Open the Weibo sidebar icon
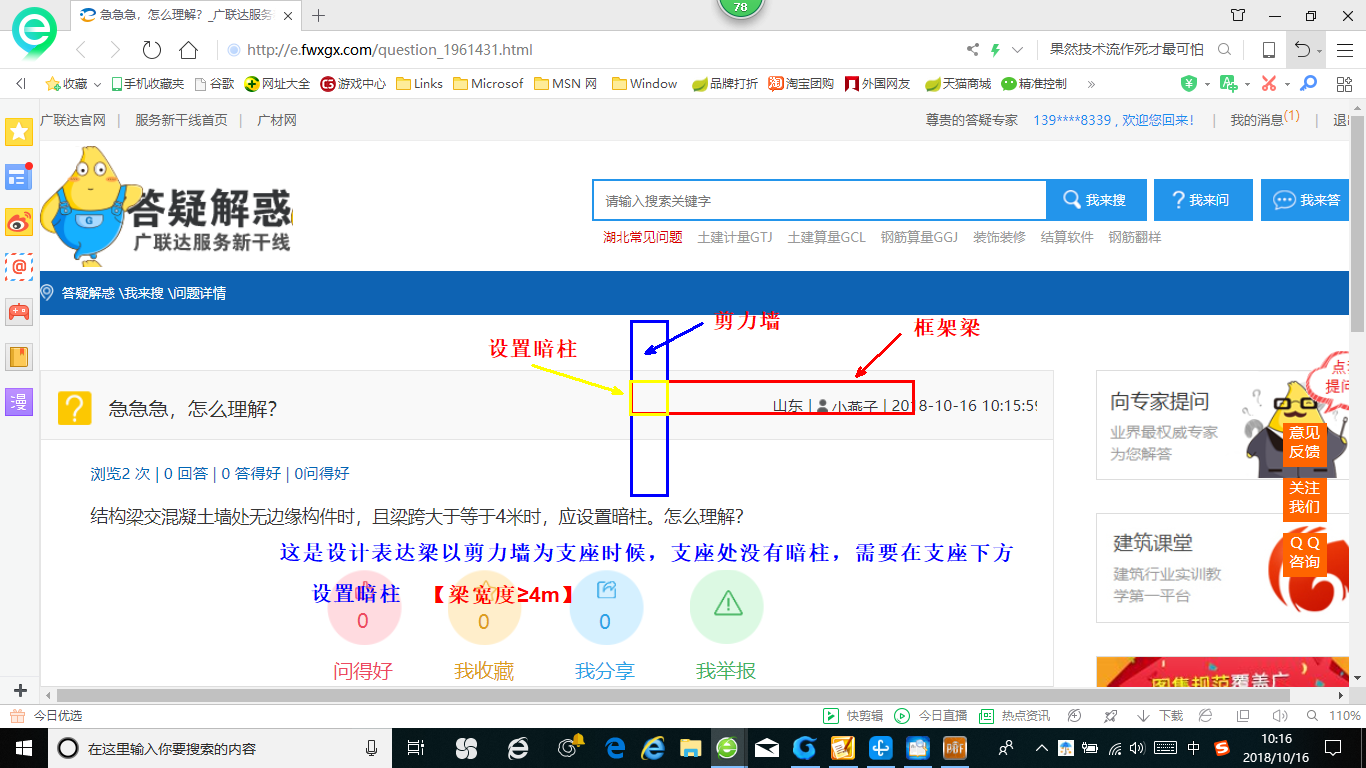1366x768 pixels. [19, 222]
